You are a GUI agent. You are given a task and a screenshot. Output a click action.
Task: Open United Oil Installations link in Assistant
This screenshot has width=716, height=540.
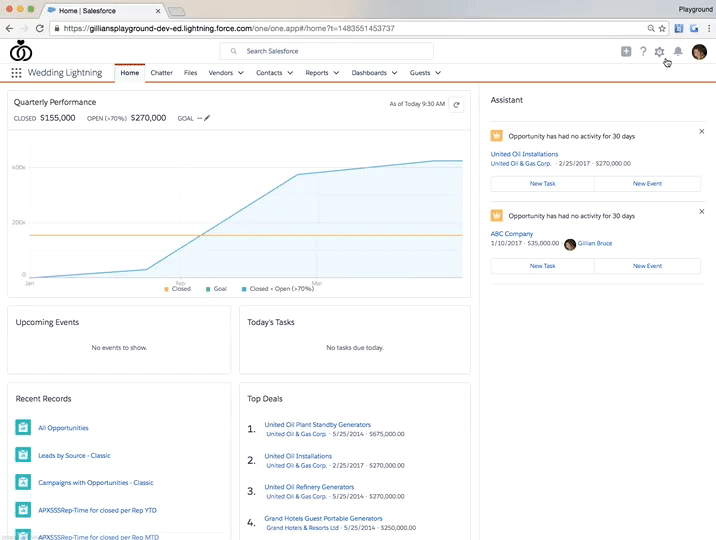(x=524, y=154)
